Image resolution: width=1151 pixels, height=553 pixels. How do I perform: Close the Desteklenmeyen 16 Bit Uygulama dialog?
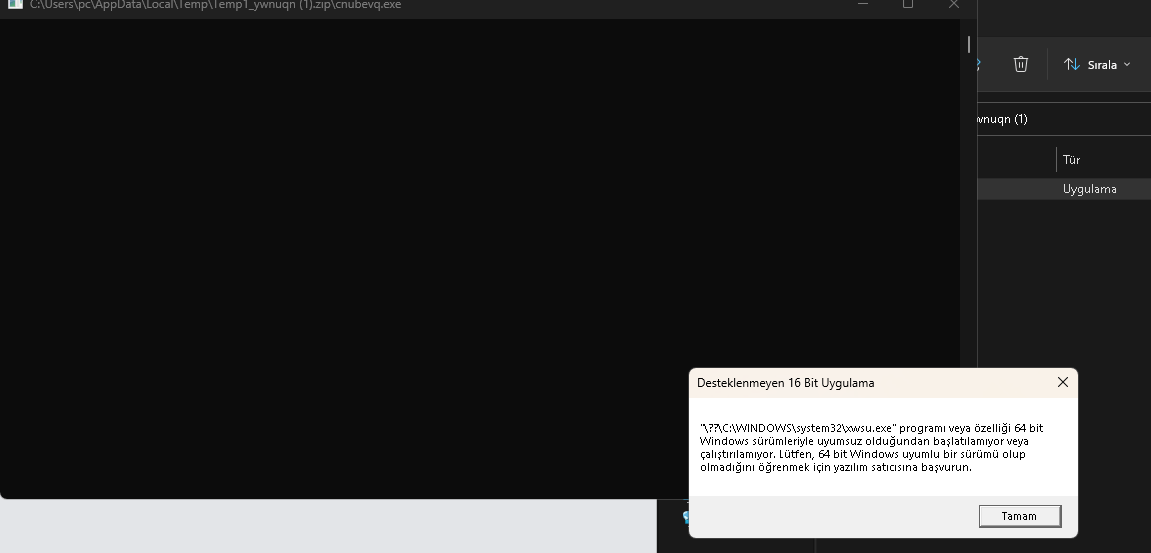coord(1062,382)
